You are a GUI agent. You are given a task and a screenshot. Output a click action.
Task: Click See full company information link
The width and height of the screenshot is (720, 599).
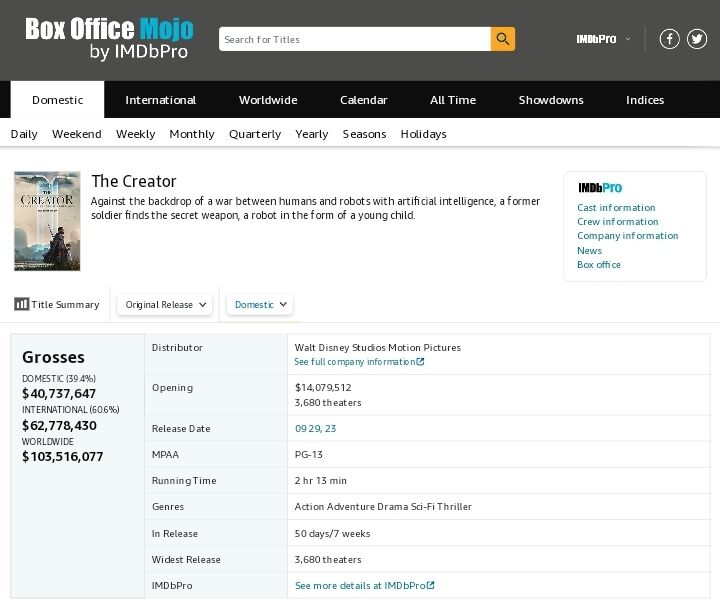tap(359, 362)
